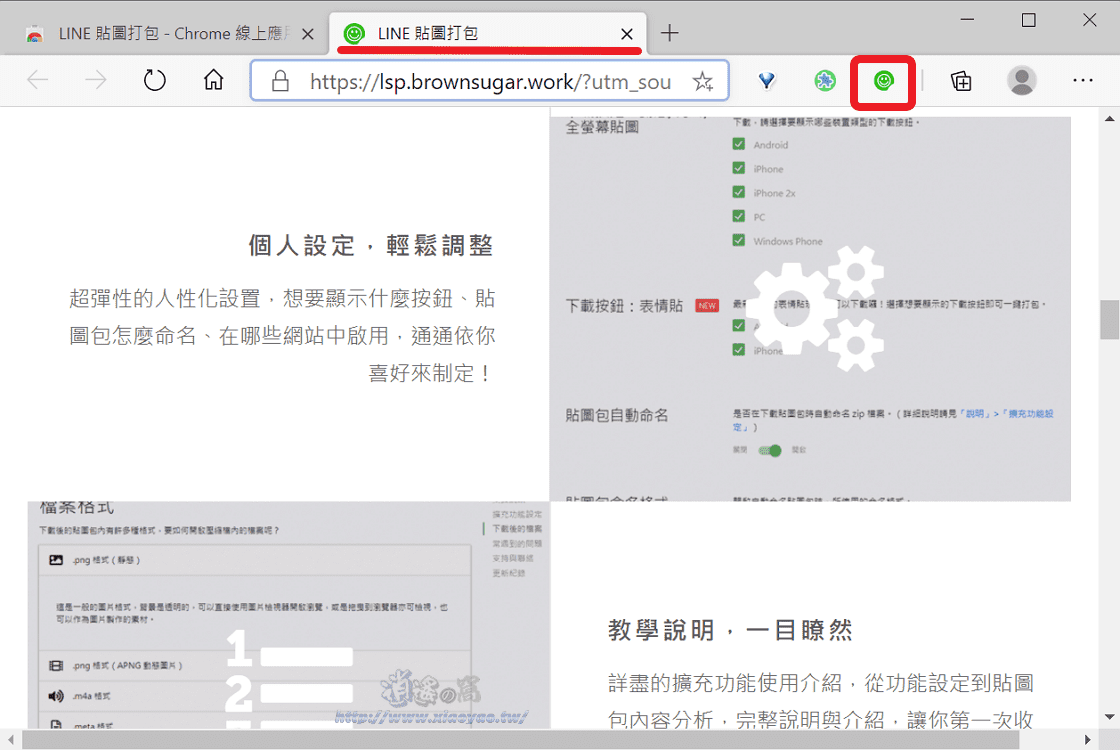Add this page to favorites star

tap(703, 81)
